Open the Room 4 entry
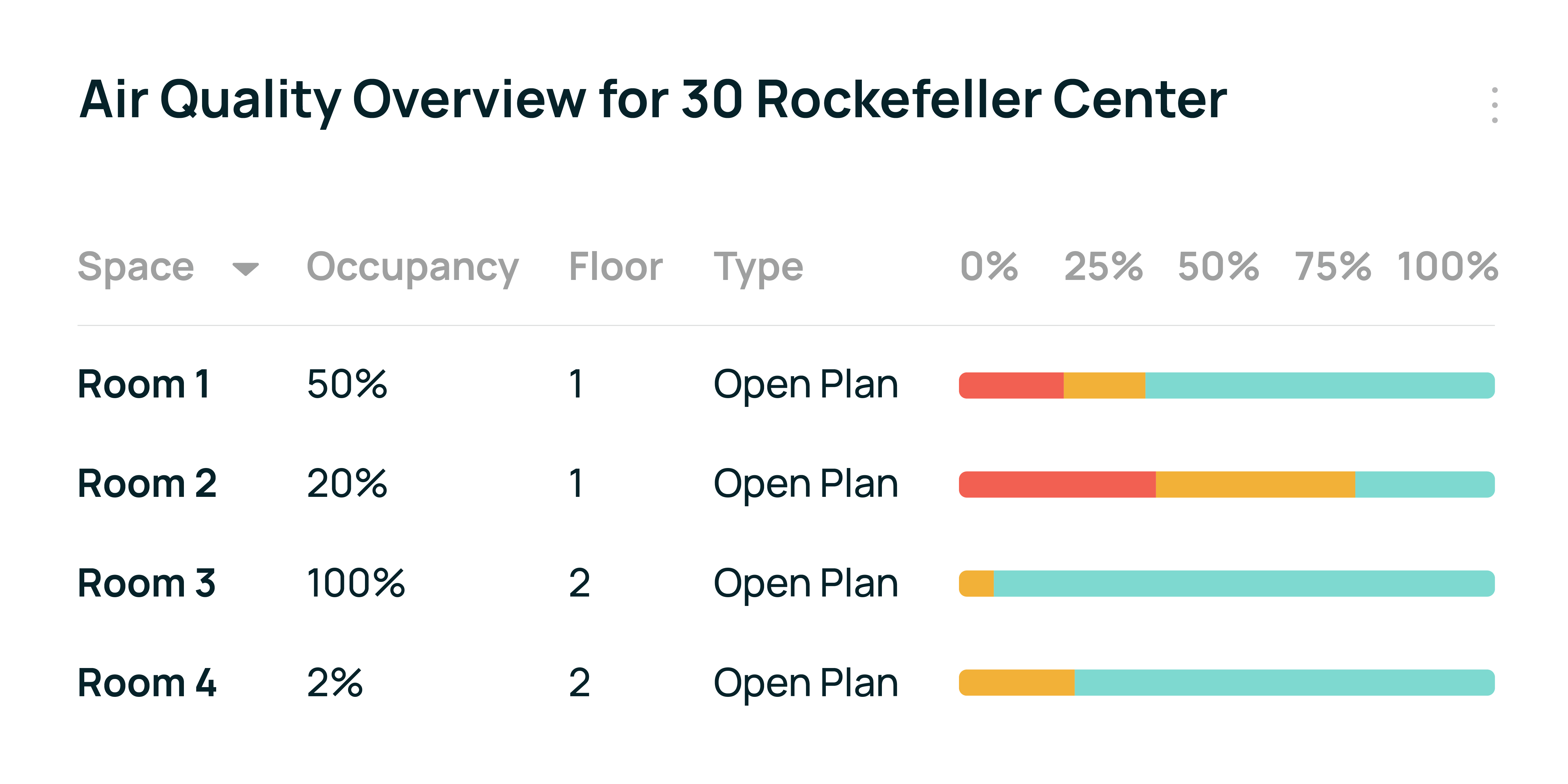This screenshot has width=1568, height=784. [x=147, y=682]
